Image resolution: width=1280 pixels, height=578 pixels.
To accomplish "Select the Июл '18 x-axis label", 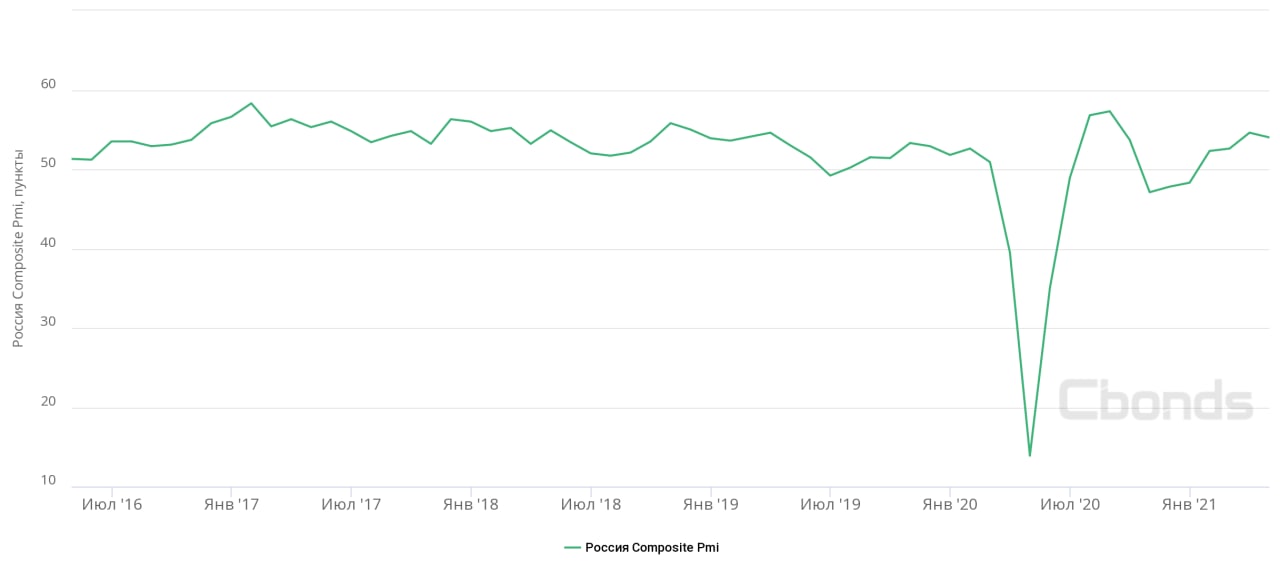I will coord(591,505).
